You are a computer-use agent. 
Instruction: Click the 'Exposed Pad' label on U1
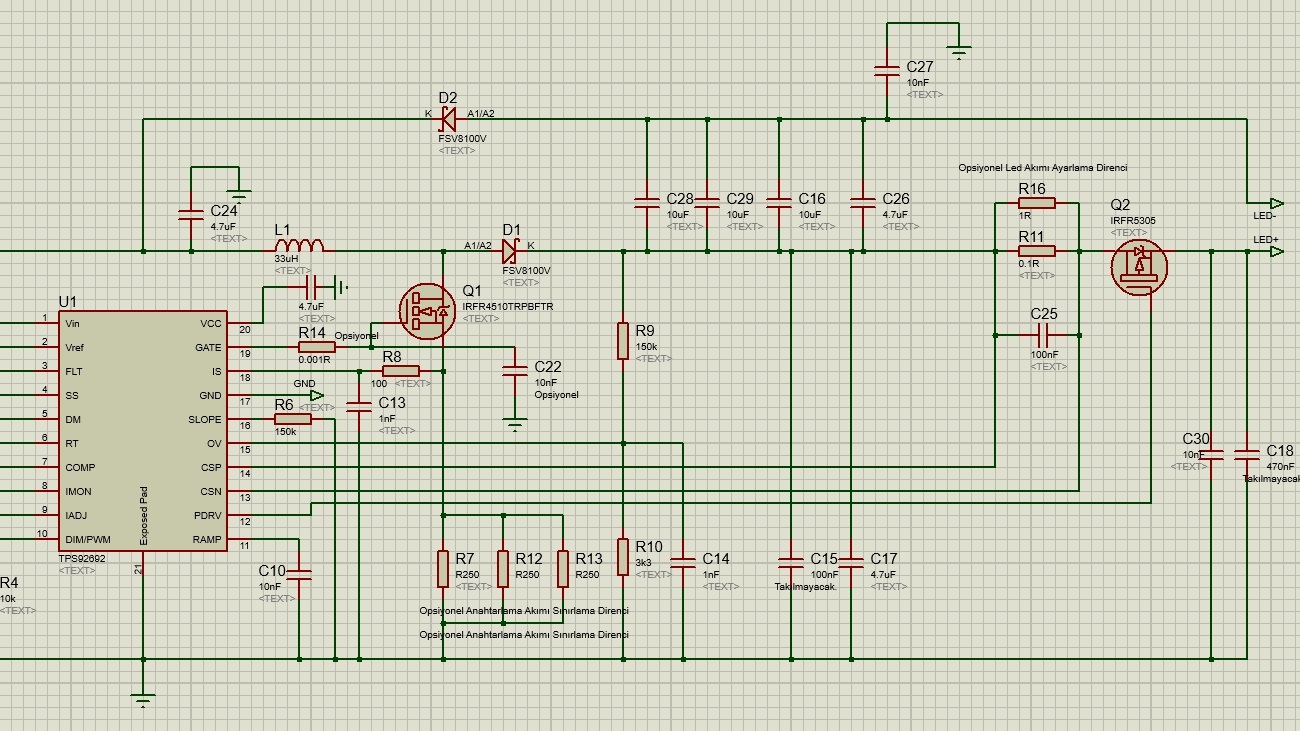[144, 516]
